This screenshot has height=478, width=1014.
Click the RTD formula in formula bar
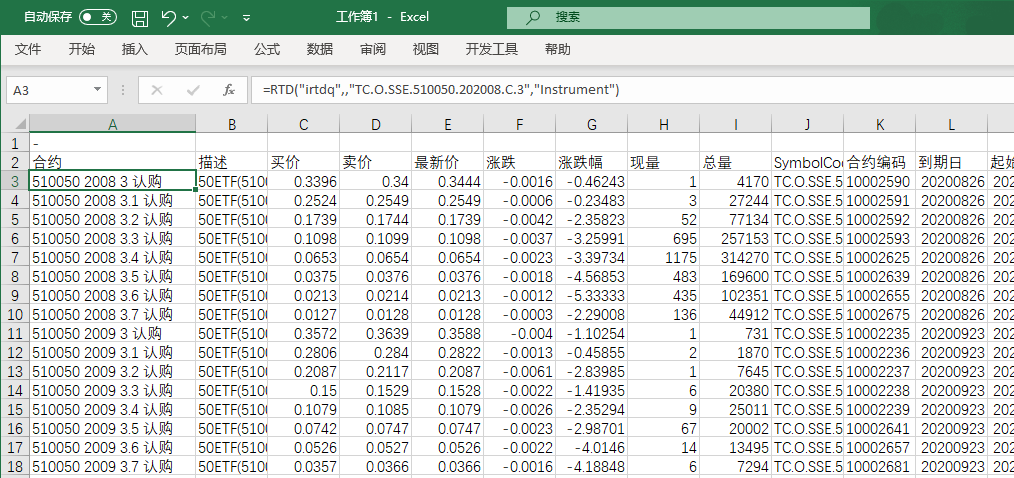(441, 90)
